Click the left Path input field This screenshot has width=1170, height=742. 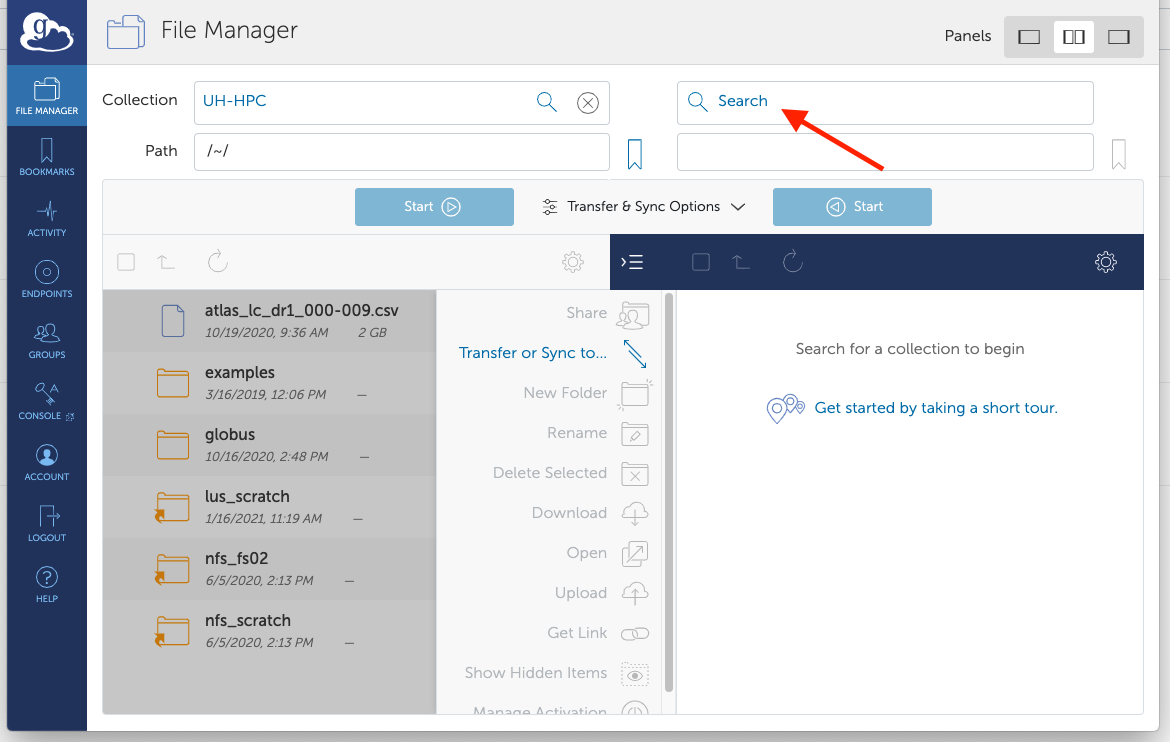click(x=401, y=152)
